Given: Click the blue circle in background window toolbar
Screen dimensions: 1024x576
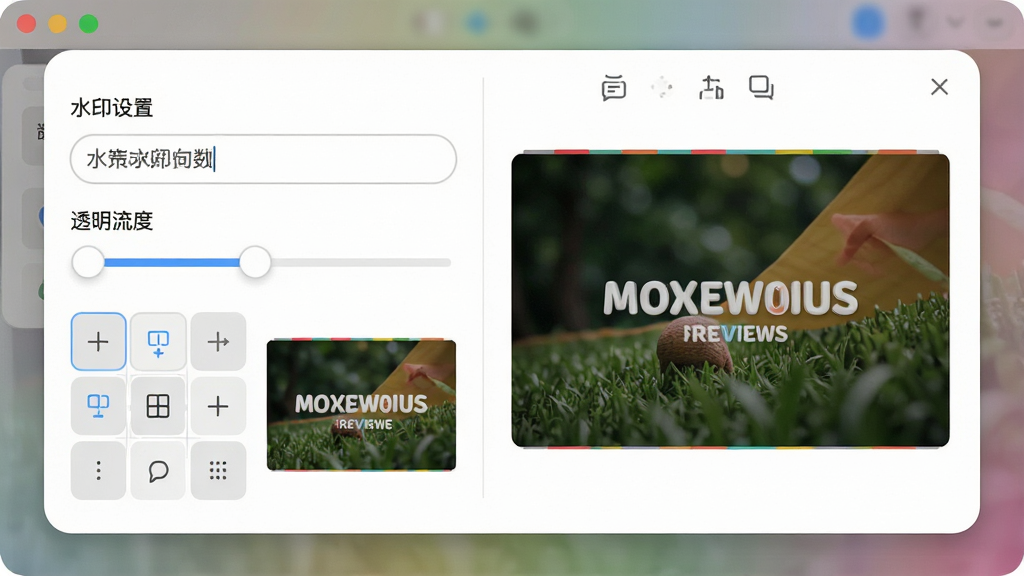Looking at the screenshot, I should (868, 23).
